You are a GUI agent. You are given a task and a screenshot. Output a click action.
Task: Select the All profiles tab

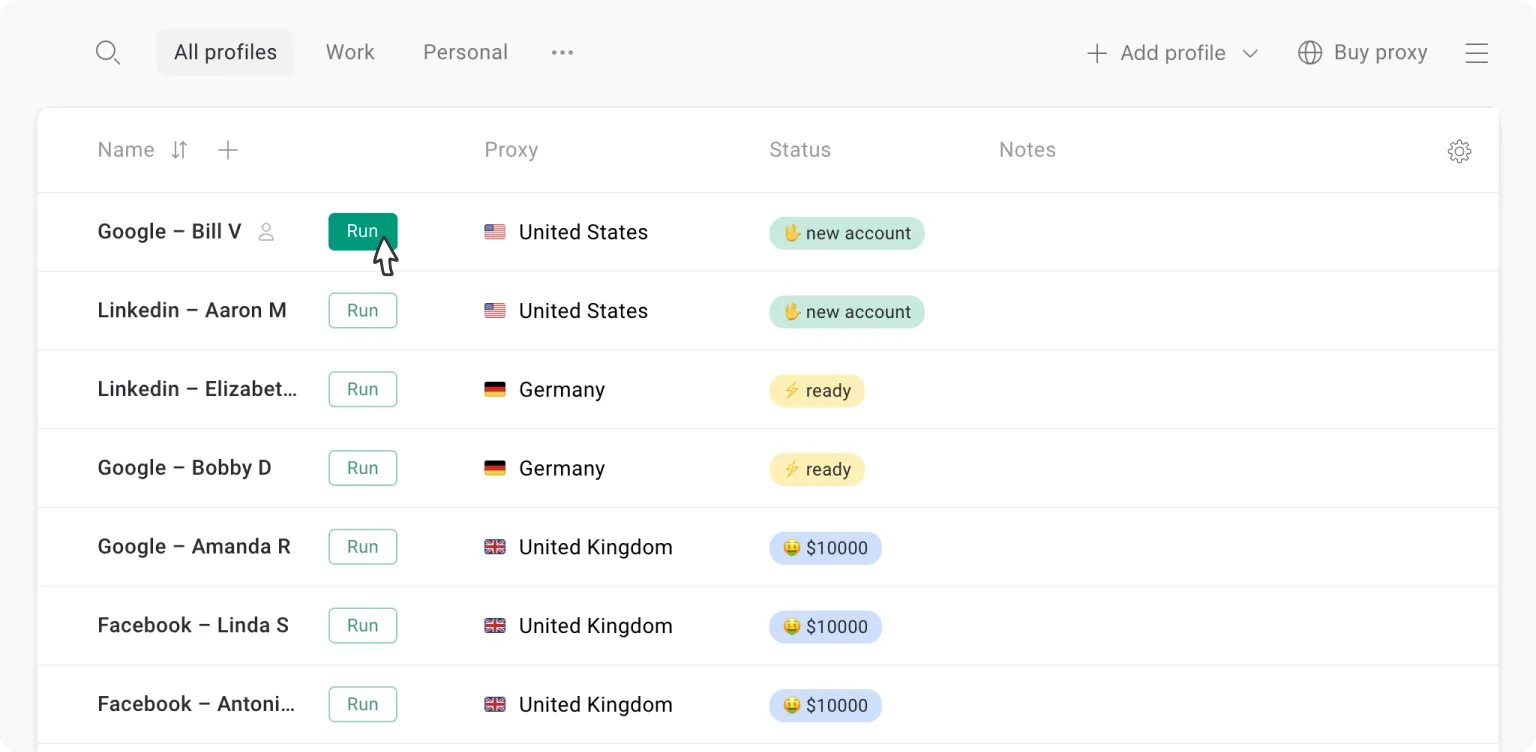(x=225, y=52)
